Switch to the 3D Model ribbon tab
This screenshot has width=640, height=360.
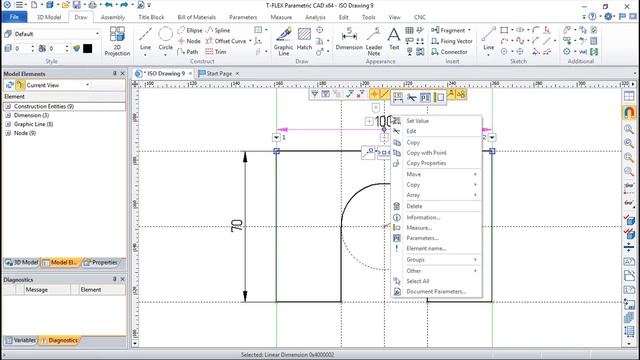point(49,17)
